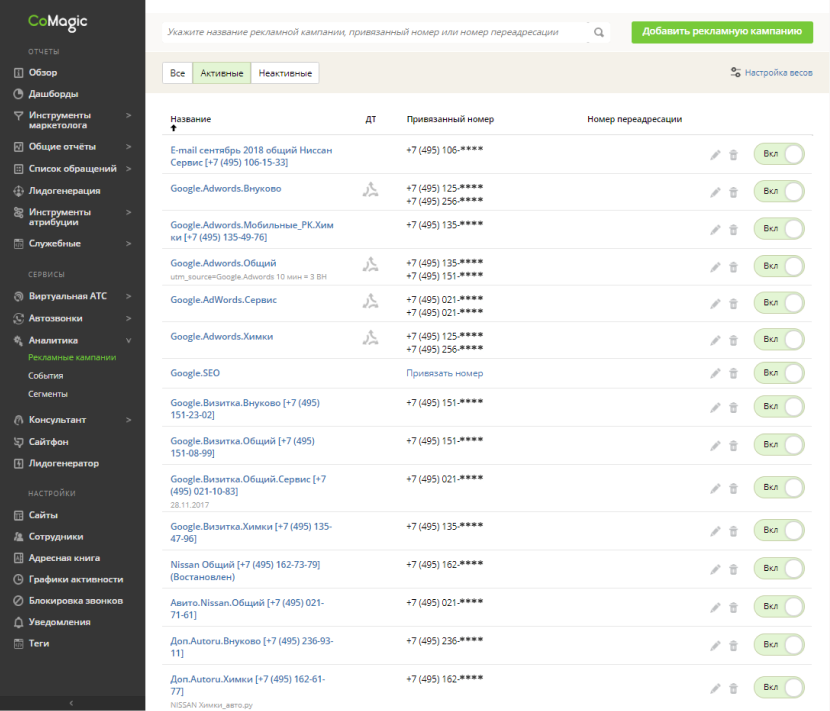830x711 pixels.
Task: Edit the Доп.Autoru.Внуково campaign
Action: (x=715, y=645)
